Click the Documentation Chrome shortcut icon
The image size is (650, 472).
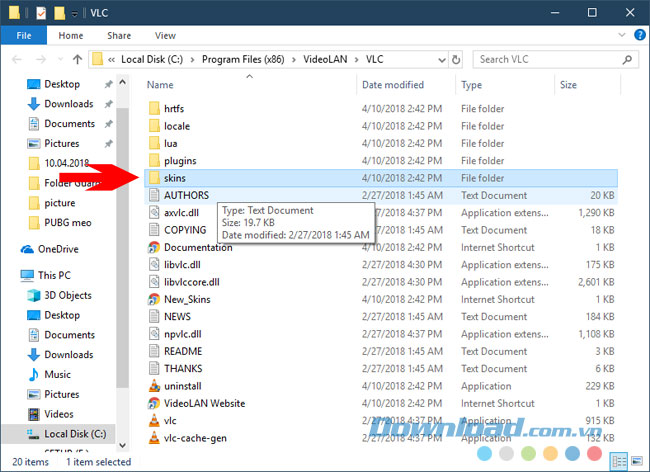point(153,247)
